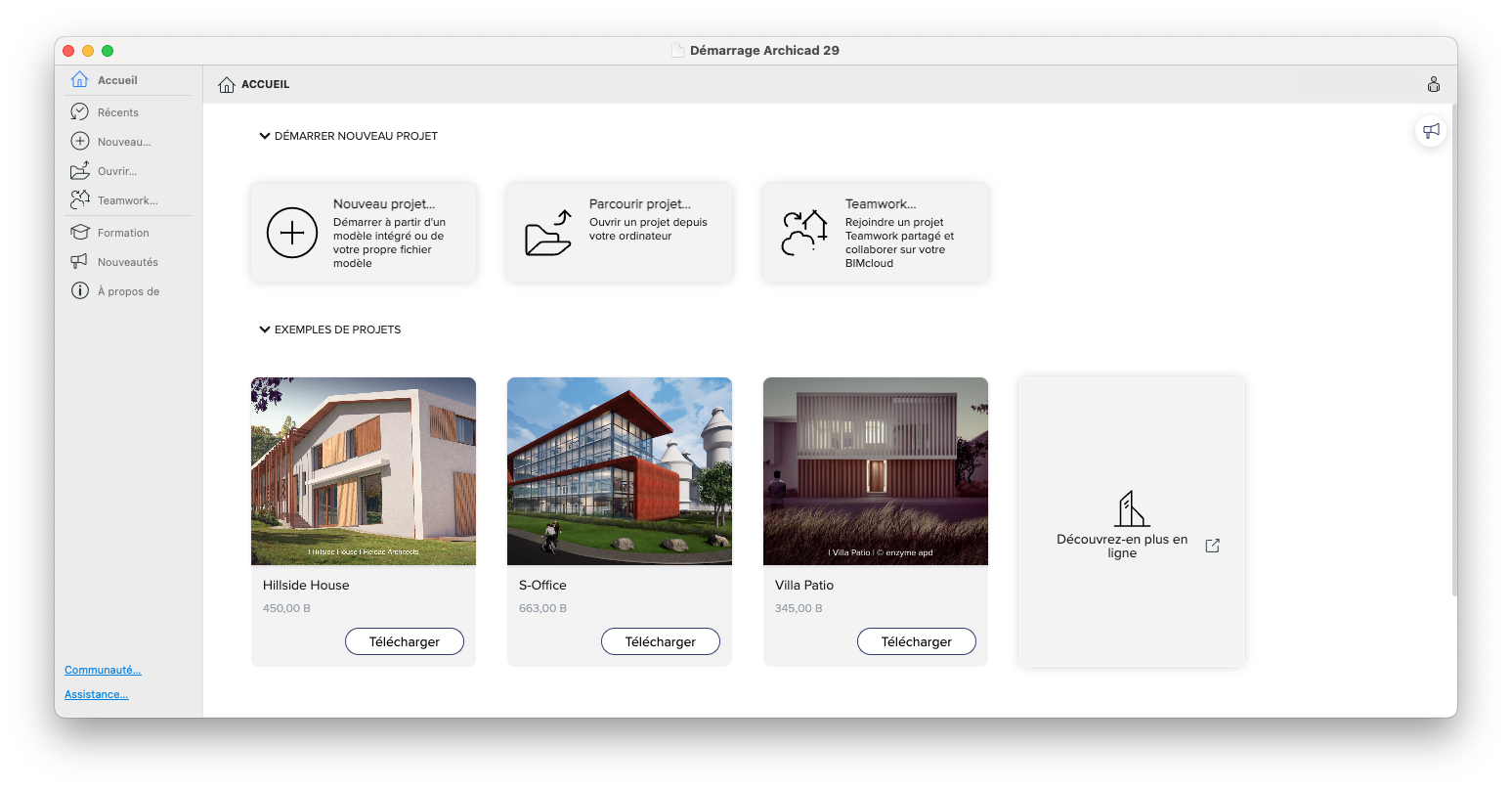The width and height of the screenshot is (1512, 790).
Task: Click the Nouveau plus circle icon in sidebar
Action: (x=80, y=141)
